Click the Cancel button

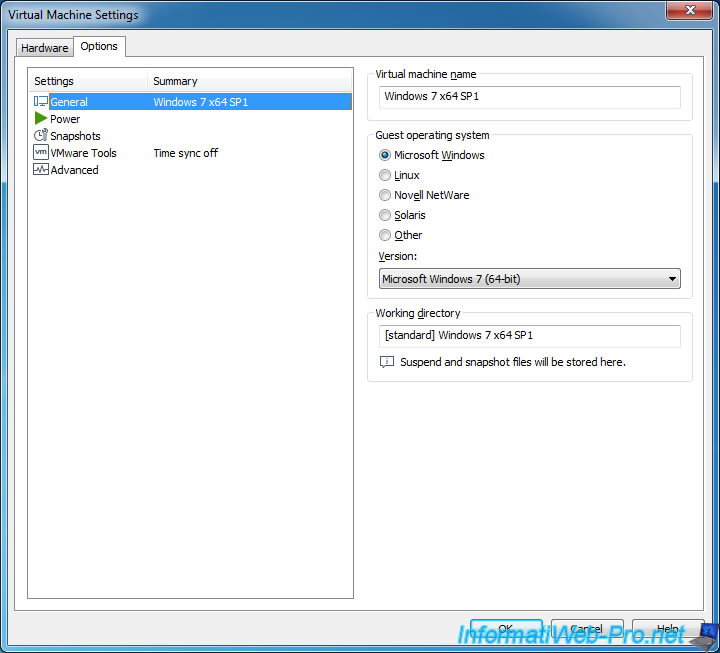point(587,629)
